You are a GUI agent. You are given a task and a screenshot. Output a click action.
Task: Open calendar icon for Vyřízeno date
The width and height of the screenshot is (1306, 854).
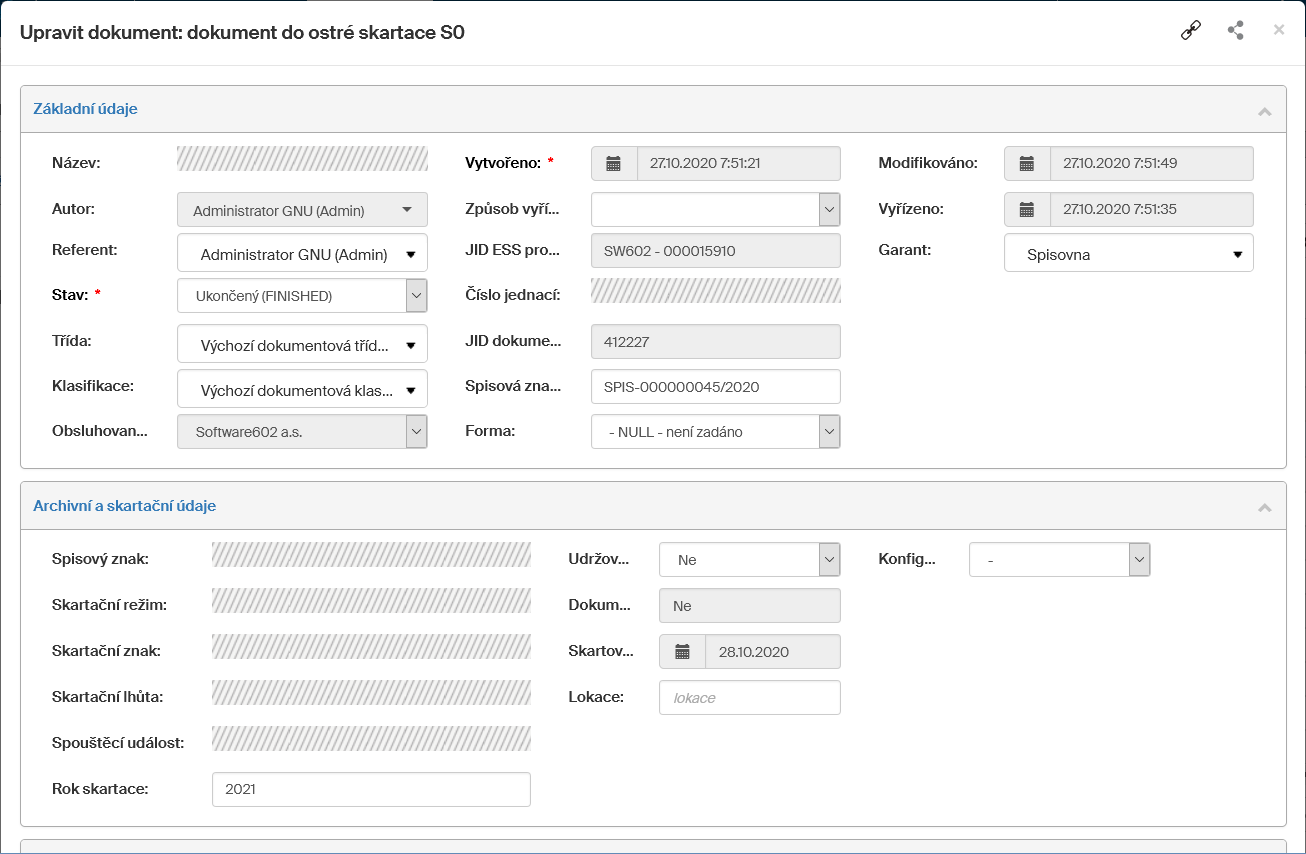tap(1027, 209)
